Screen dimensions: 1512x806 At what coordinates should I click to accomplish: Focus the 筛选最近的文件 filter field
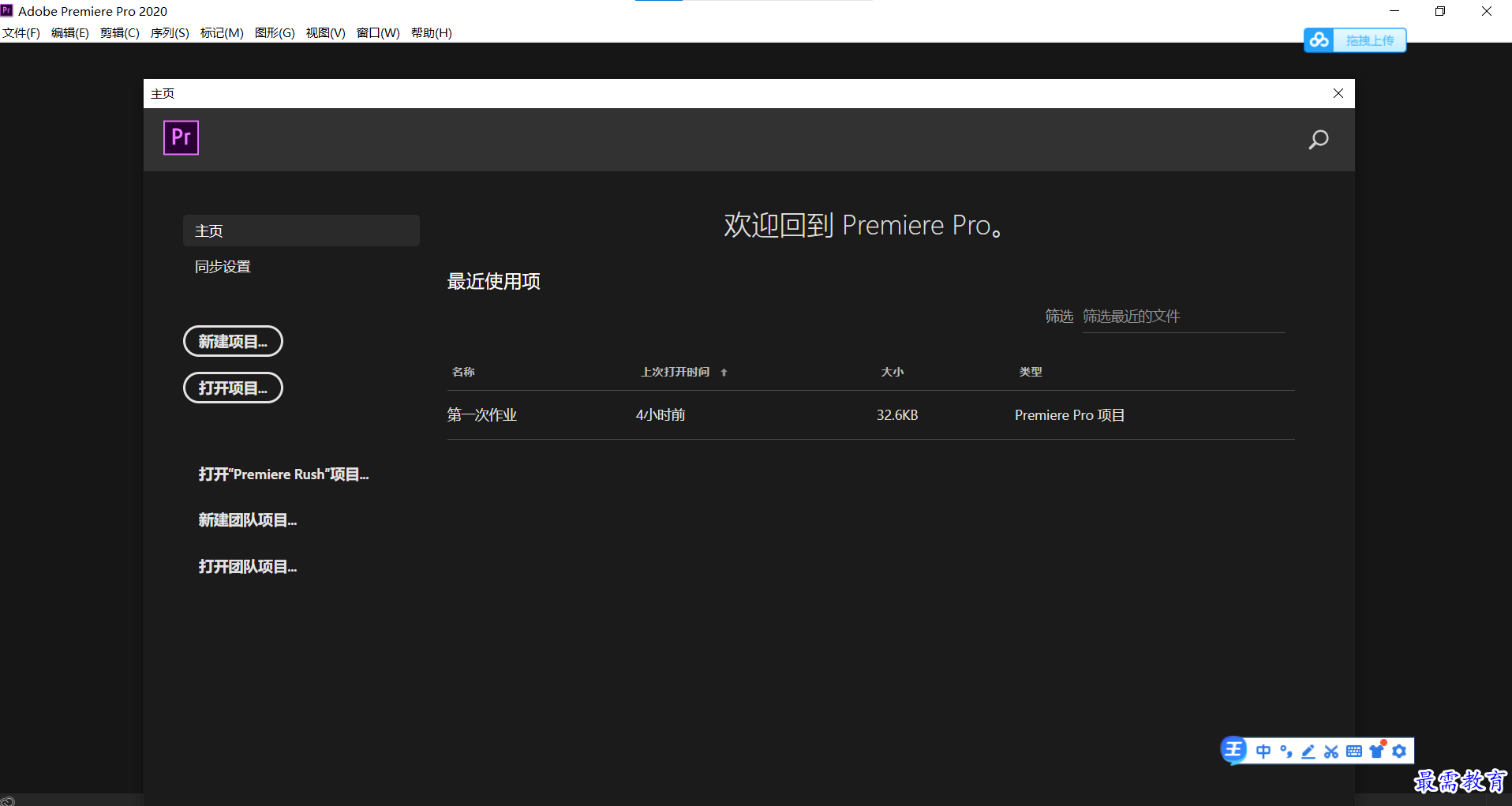(1184, 317)
